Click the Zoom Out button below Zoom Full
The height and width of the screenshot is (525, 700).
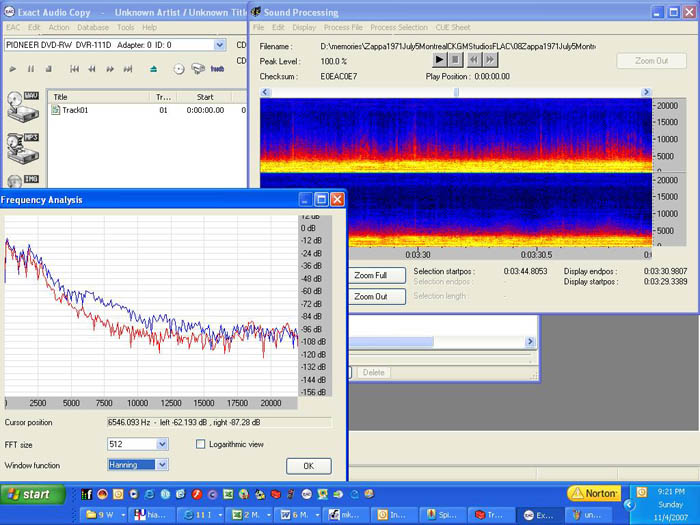click(376, 297)
